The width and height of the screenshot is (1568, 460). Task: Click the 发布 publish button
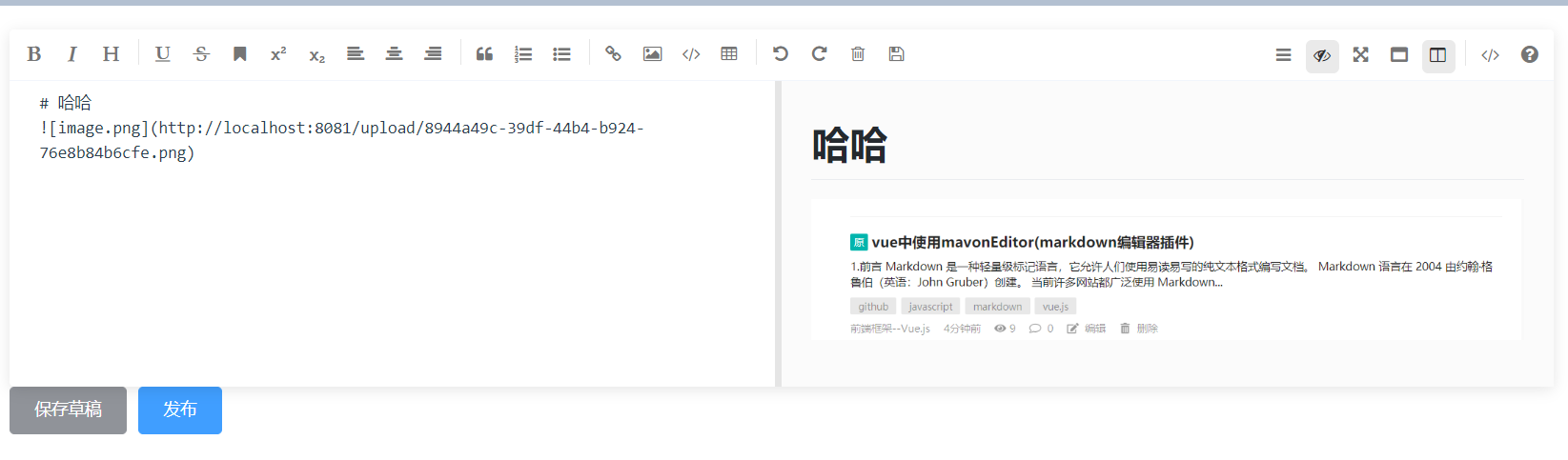click(x=180, y=410)
